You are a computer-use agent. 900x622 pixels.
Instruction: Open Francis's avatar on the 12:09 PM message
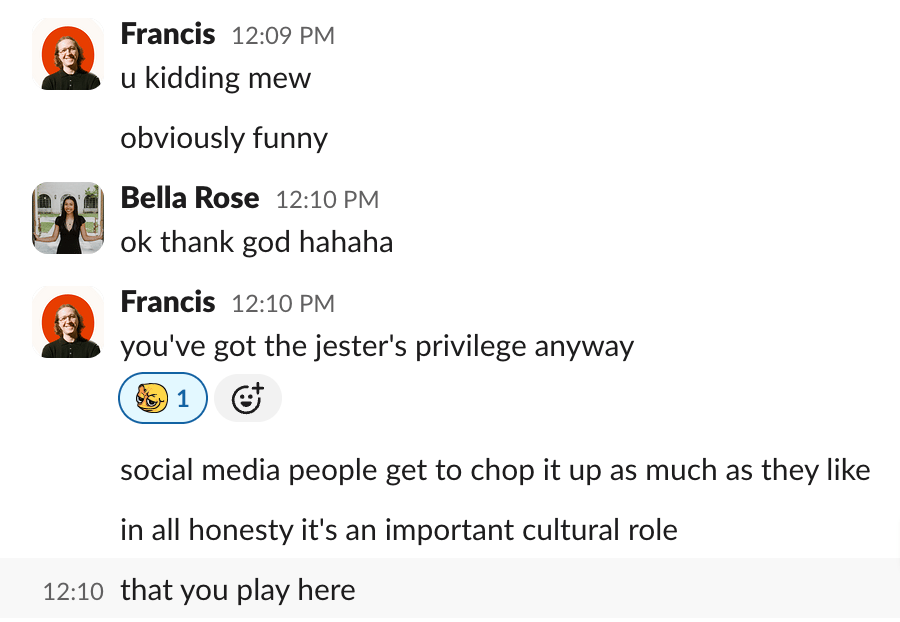tap(68, 55)
